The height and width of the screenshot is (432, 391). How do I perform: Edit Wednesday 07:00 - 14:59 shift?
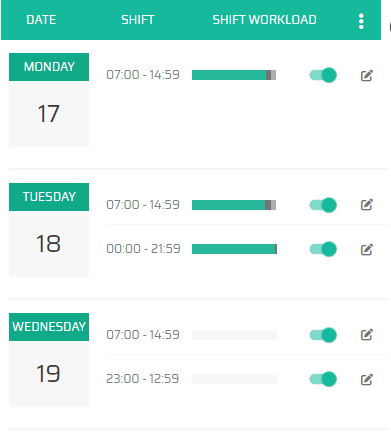(x=367, y=335)
